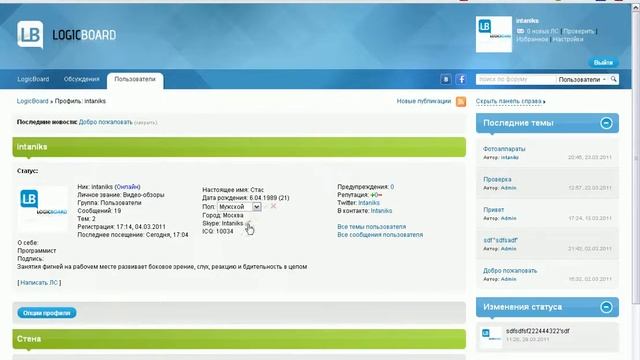The image size is (640, 360).
Task: Open the gender dropdown Мужской
Action: pyautogui.click(x=239, y=207)
